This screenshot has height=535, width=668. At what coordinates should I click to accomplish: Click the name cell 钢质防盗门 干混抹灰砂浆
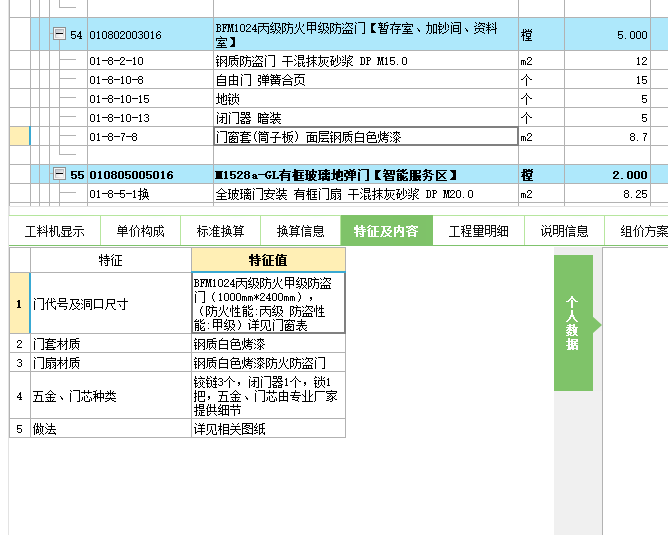pyautogui.click(x=366, y=61)
